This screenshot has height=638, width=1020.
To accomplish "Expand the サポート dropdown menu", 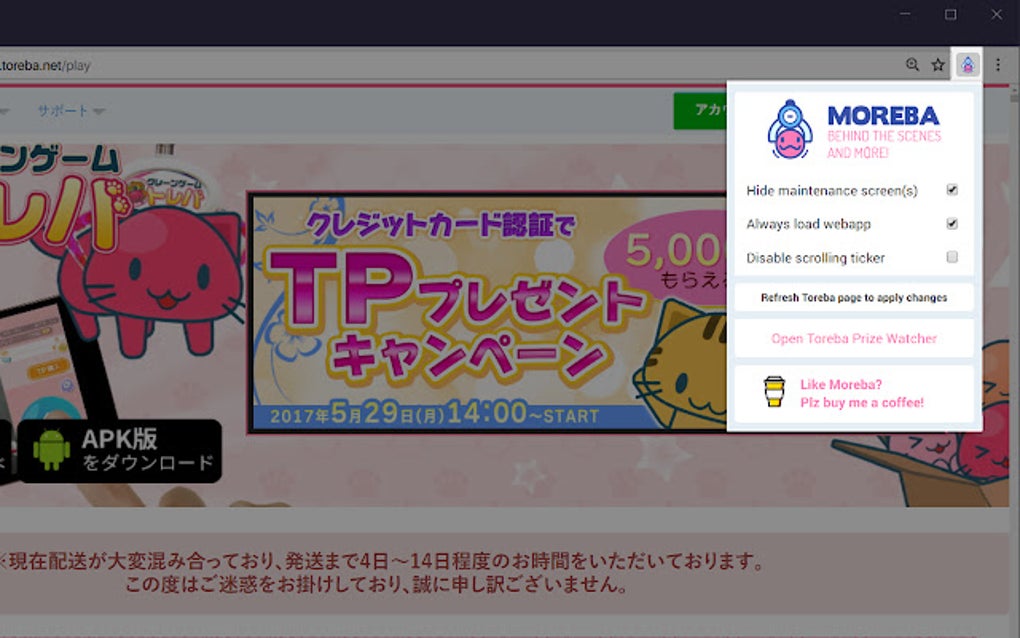I will point(70,111).
